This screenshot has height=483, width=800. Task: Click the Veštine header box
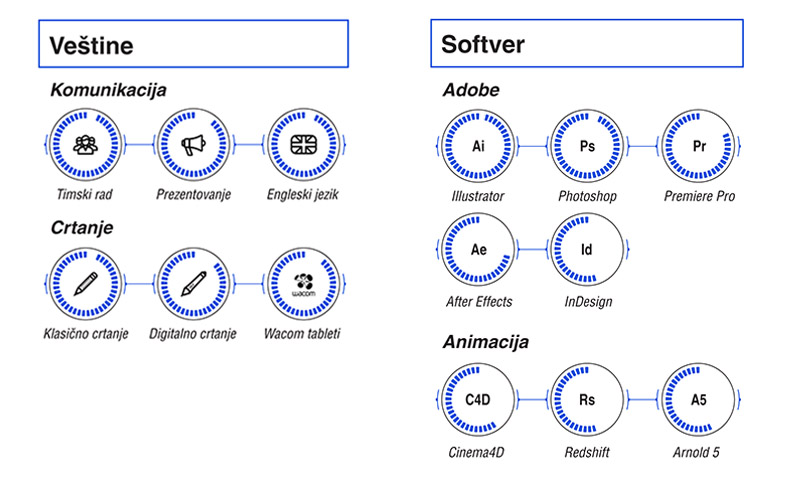[193, 44]
